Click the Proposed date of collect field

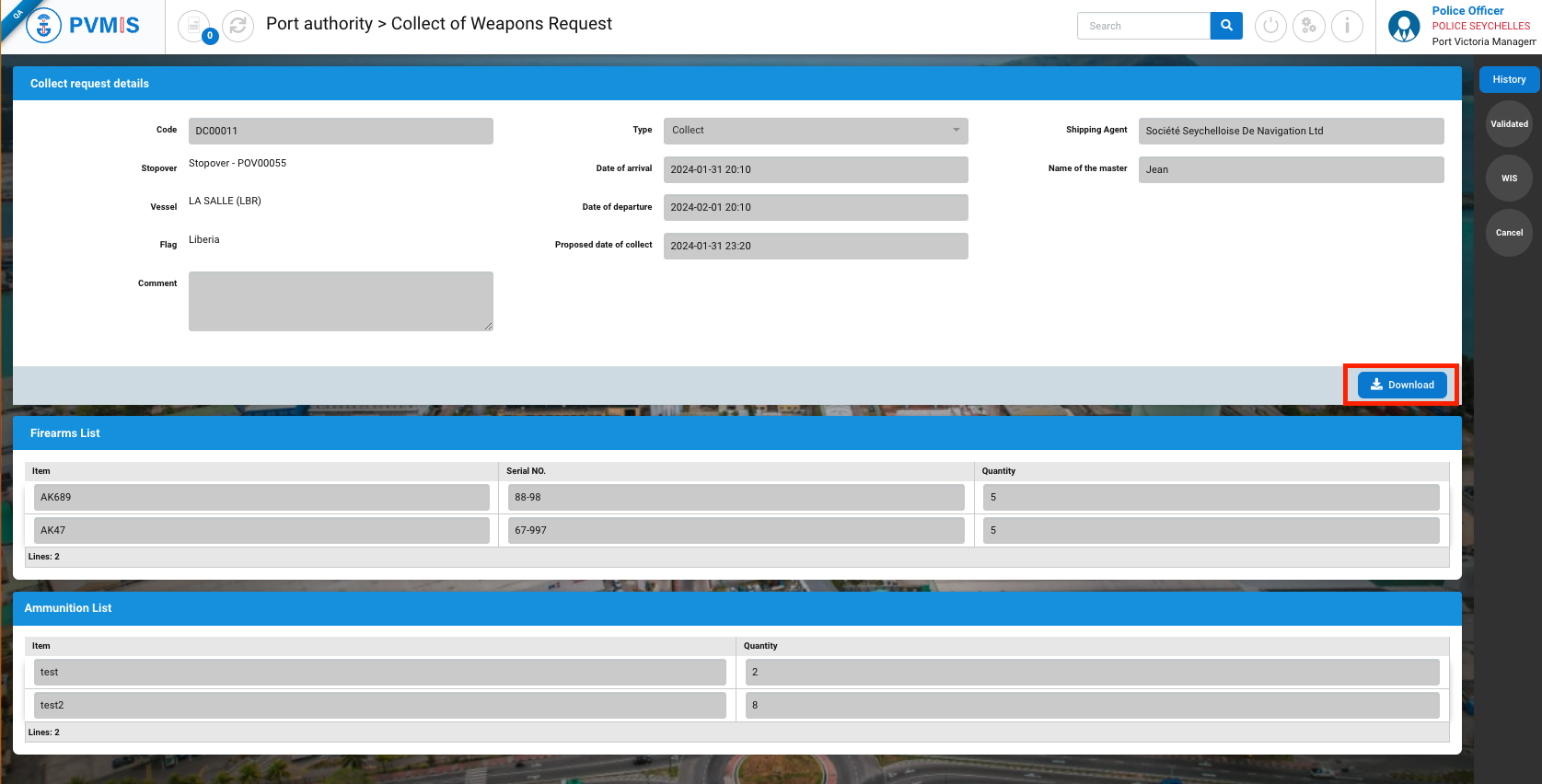(815, 247)
